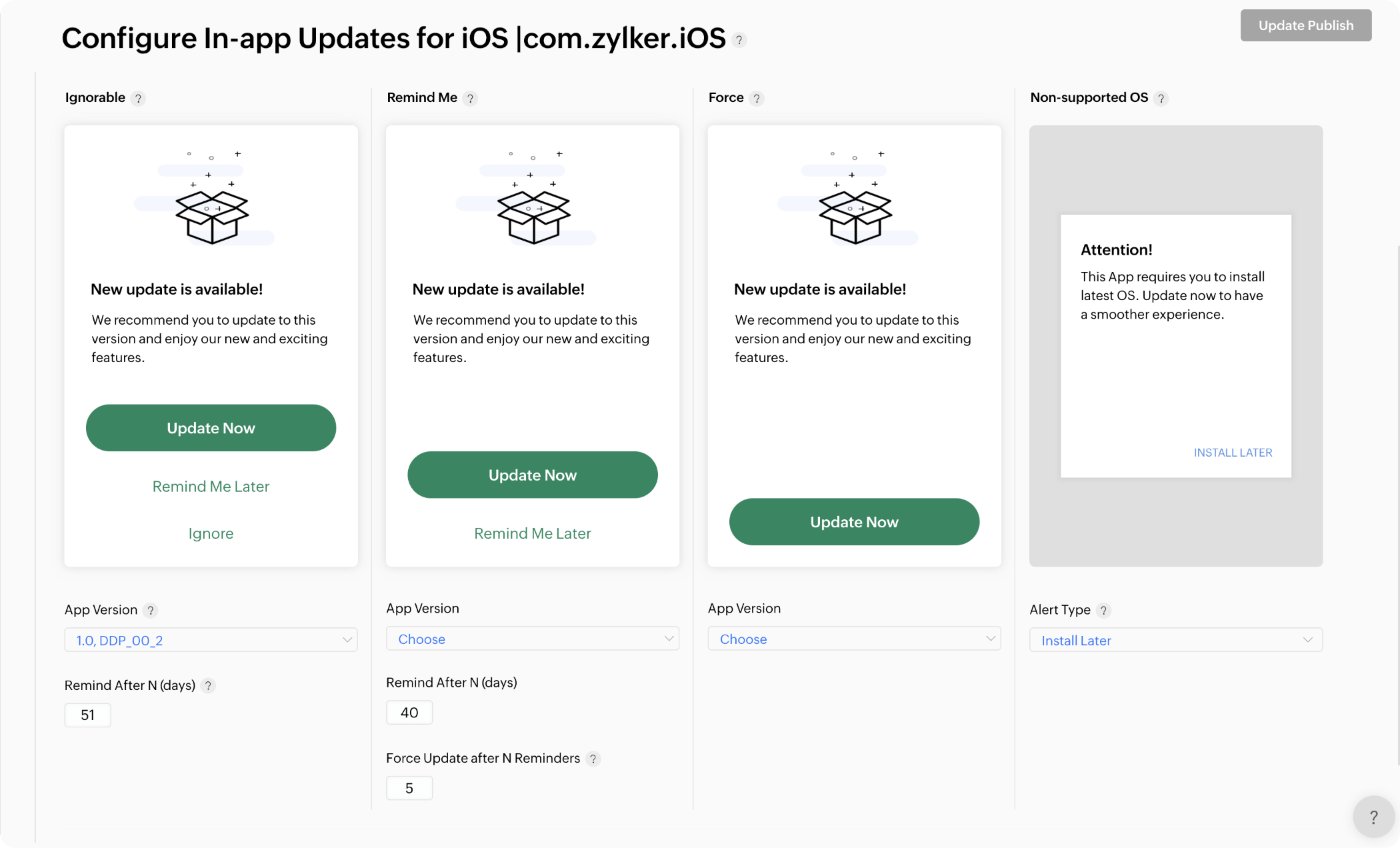Screen dimensions: 1400x848
Task: Click the Force Update after N Reminders field
Action: point(409,789)
